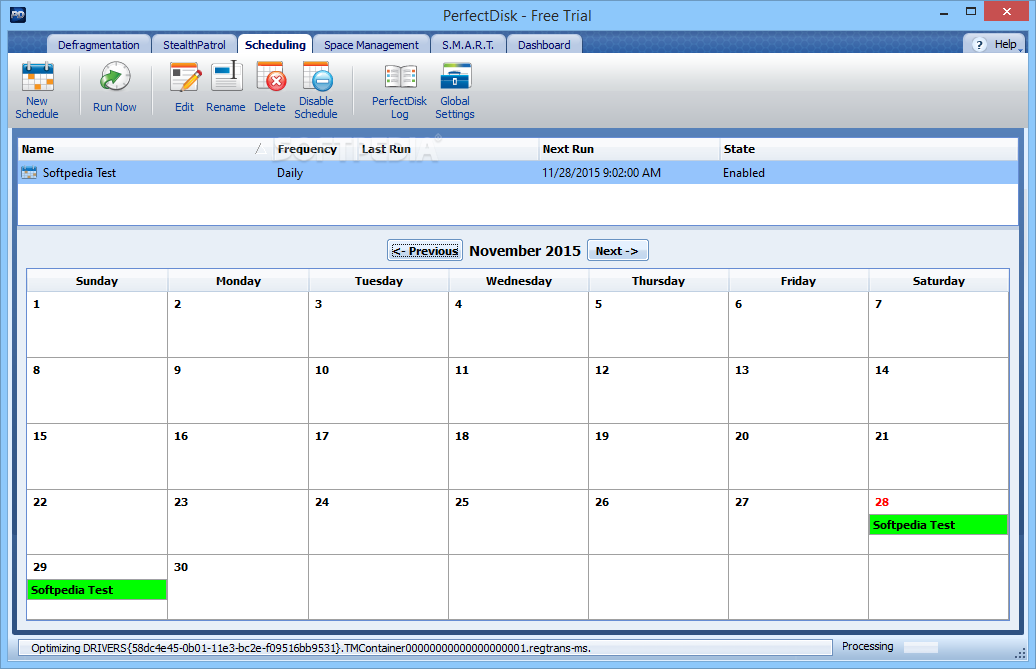Select day 13 in the calendar
Viewport: 1036px width, 669px height.
coord(798,390)
